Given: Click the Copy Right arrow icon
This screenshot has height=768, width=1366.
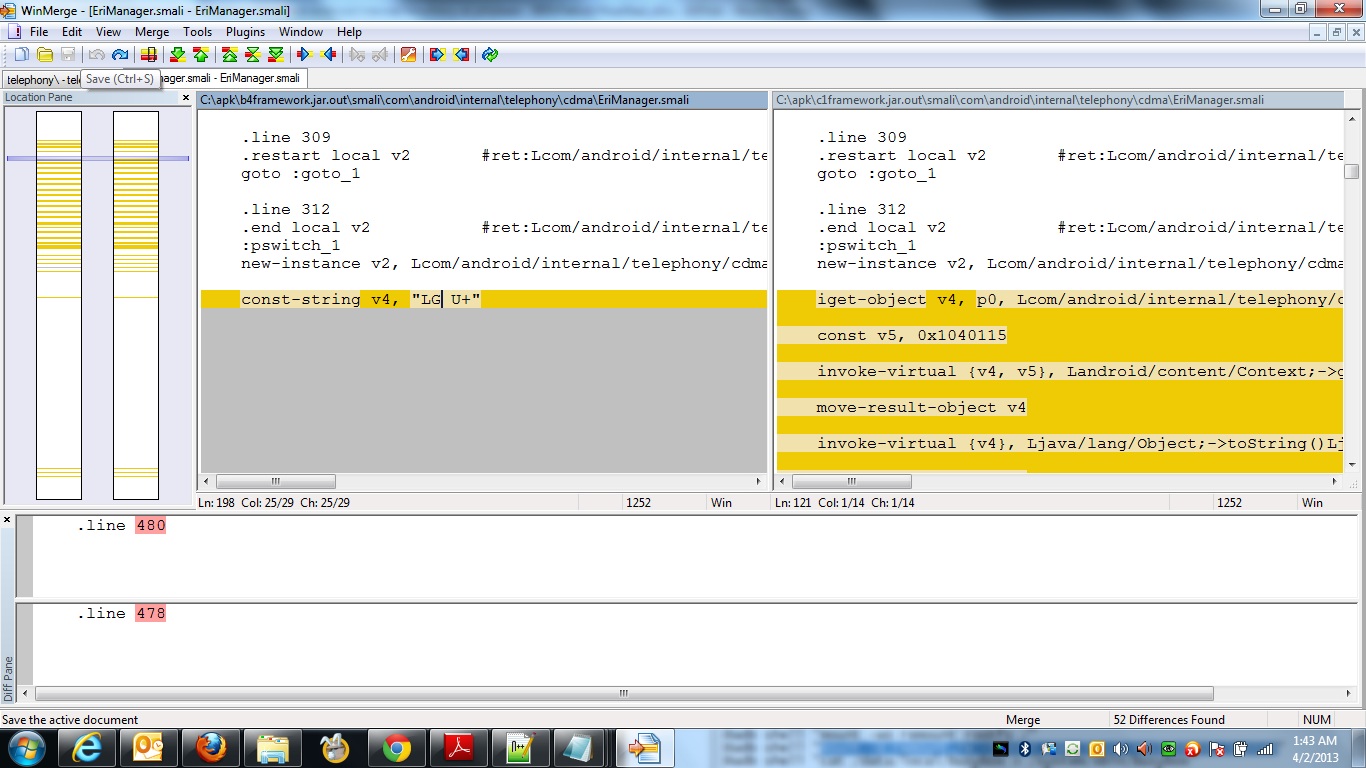Looking at the screenshot, I should [x=304, y=55].
